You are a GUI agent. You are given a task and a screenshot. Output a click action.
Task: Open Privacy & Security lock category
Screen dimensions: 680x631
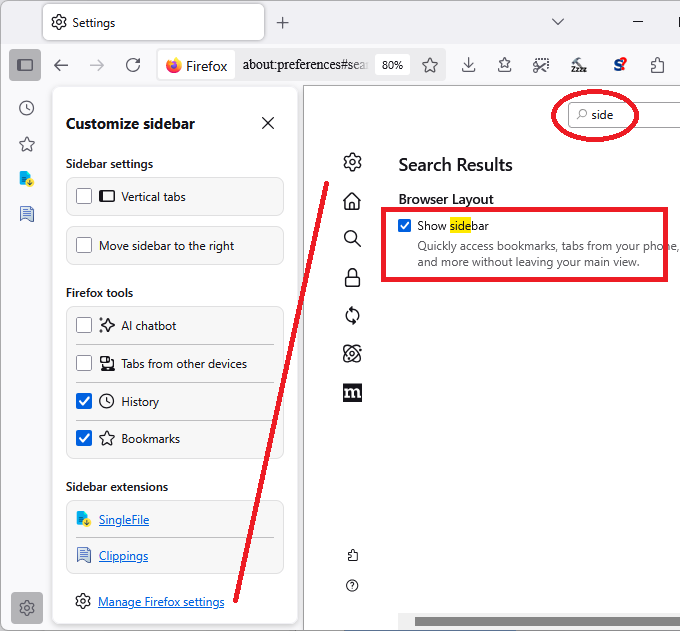point(352,278)
